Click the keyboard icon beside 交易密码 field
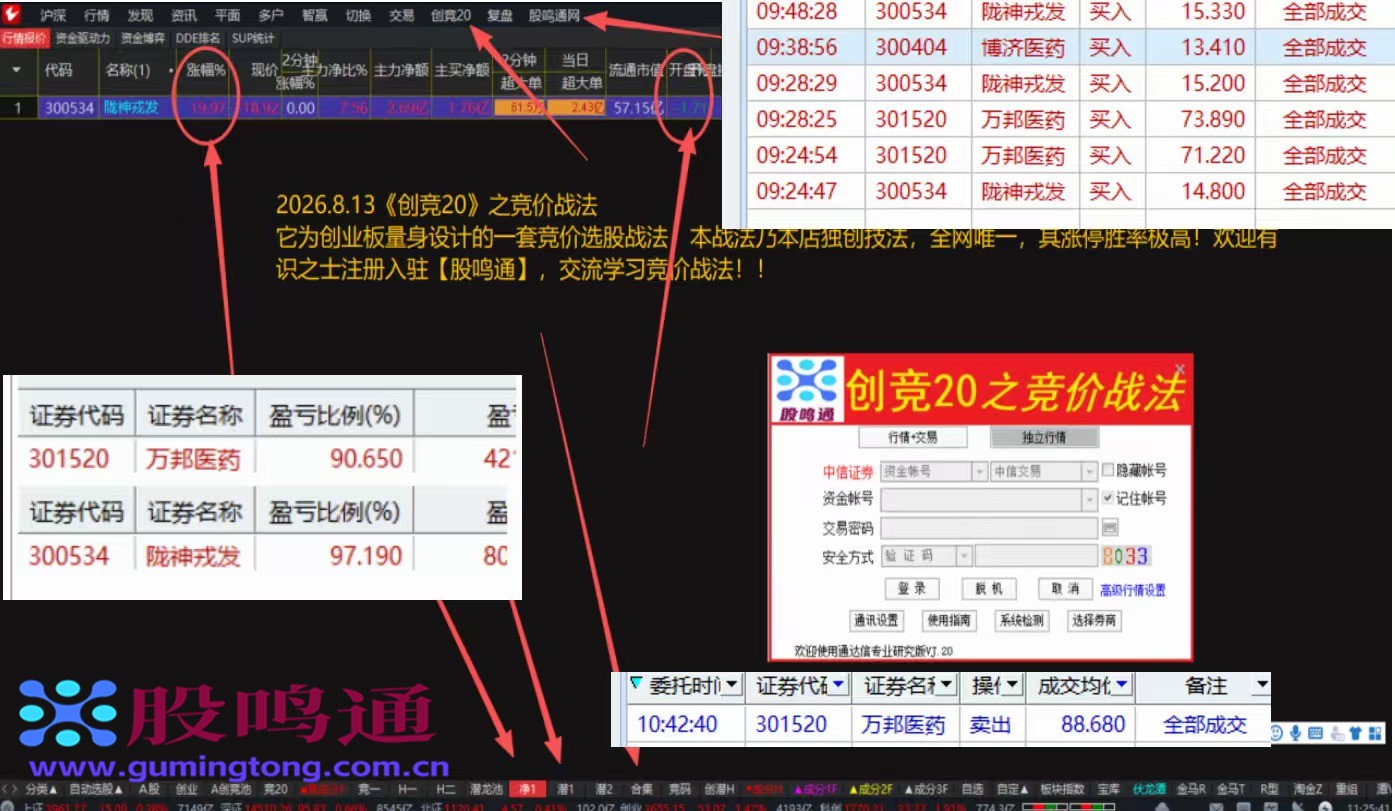Screen dimensions: 1395x811 point(1109,527)
